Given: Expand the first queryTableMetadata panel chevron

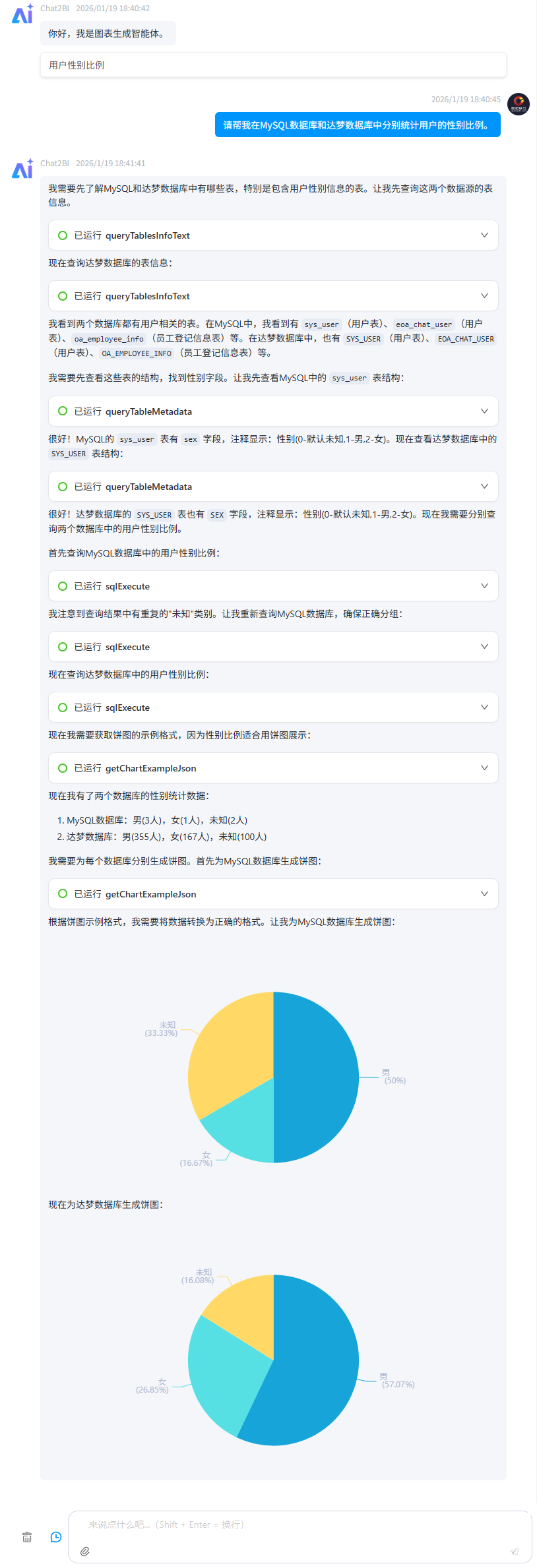Looking at the screenshot, I should coord(484,411).
